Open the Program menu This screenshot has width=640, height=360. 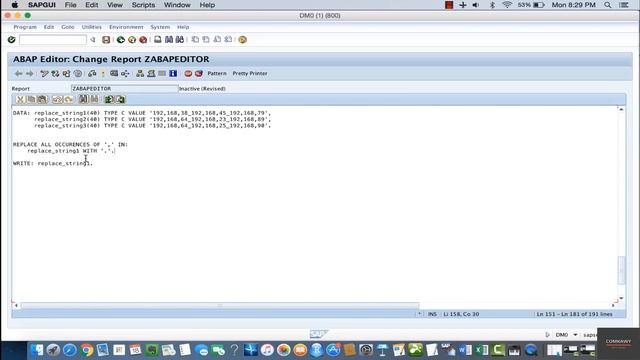pyautogui.click(x=25, y=27)
